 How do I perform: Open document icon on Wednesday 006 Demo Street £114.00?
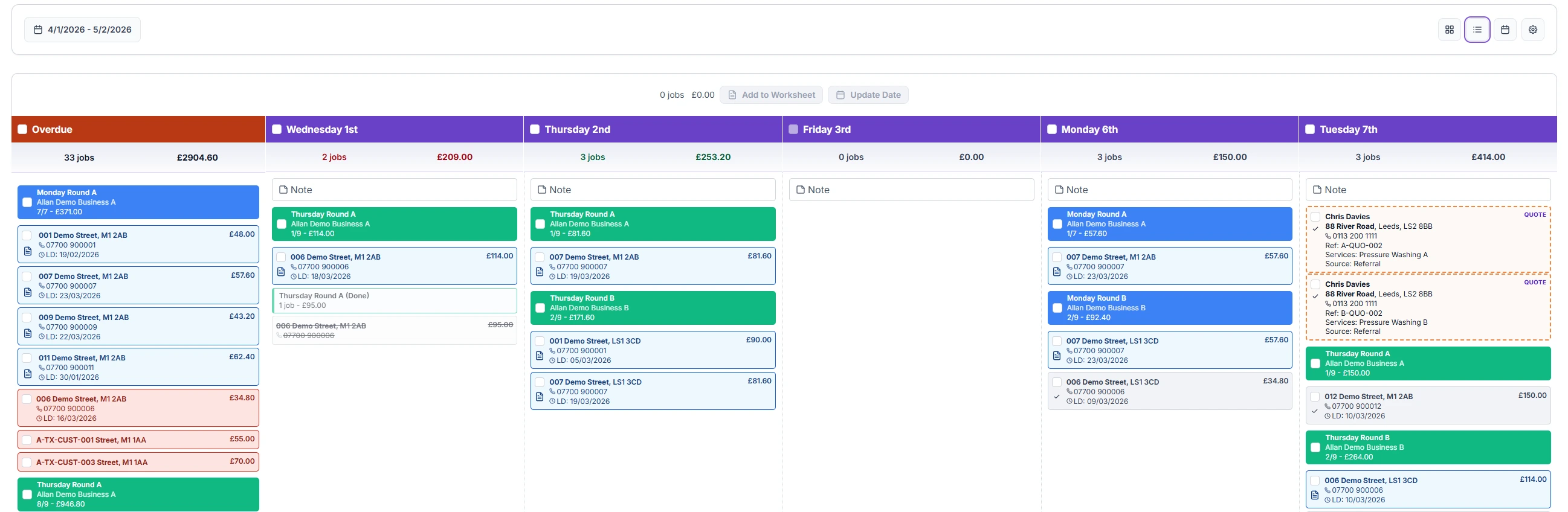point(280,272)
